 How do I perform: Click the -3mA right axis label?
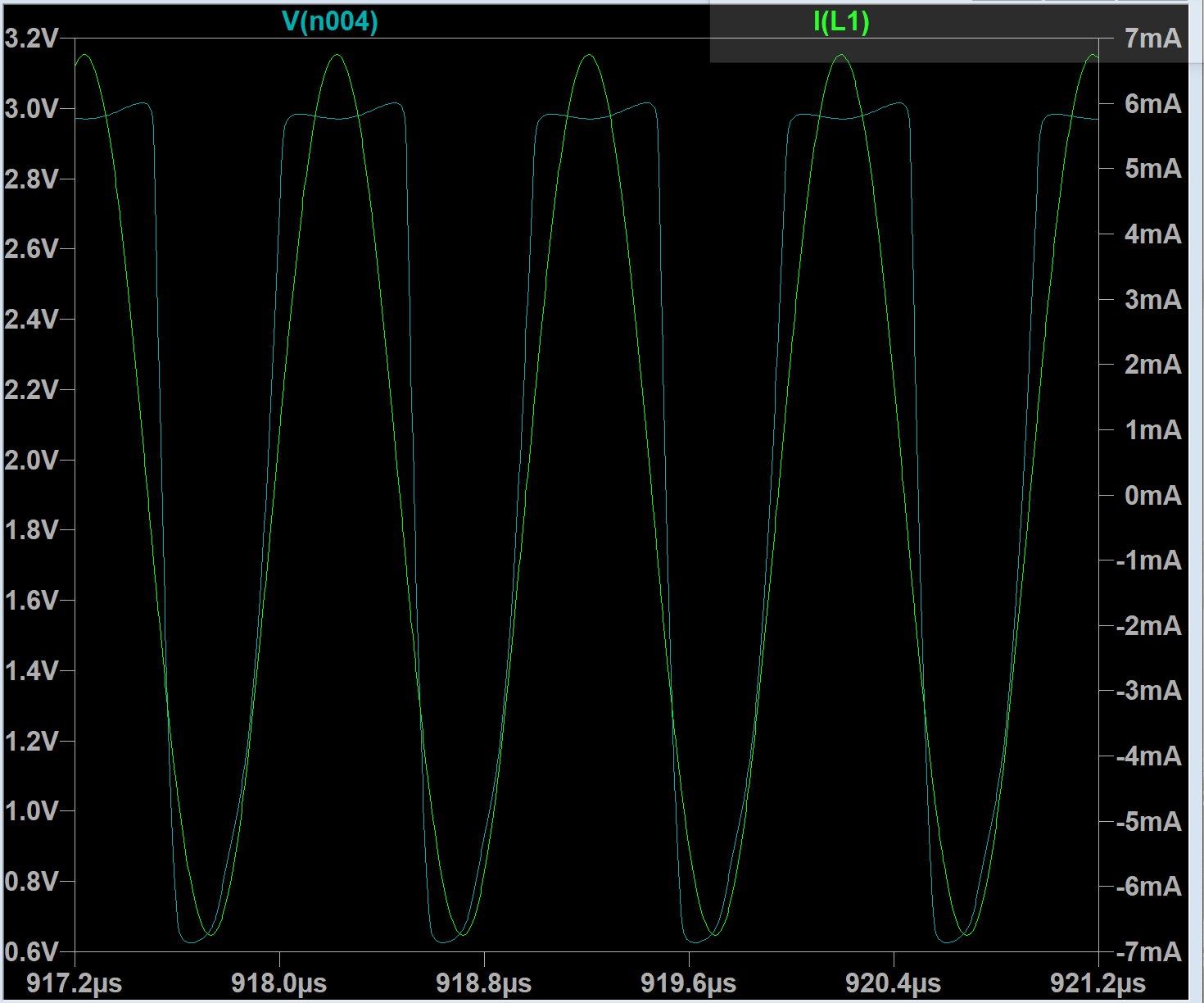click(1149, 690)
